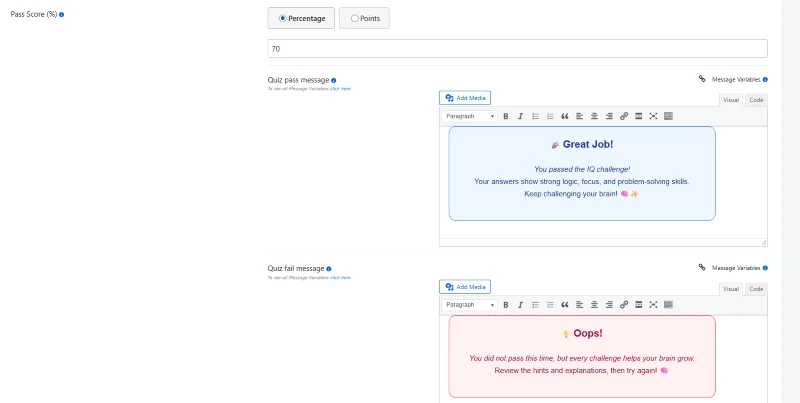Insert Read More tag in pass message editor
800x403 pixels.
639,116
